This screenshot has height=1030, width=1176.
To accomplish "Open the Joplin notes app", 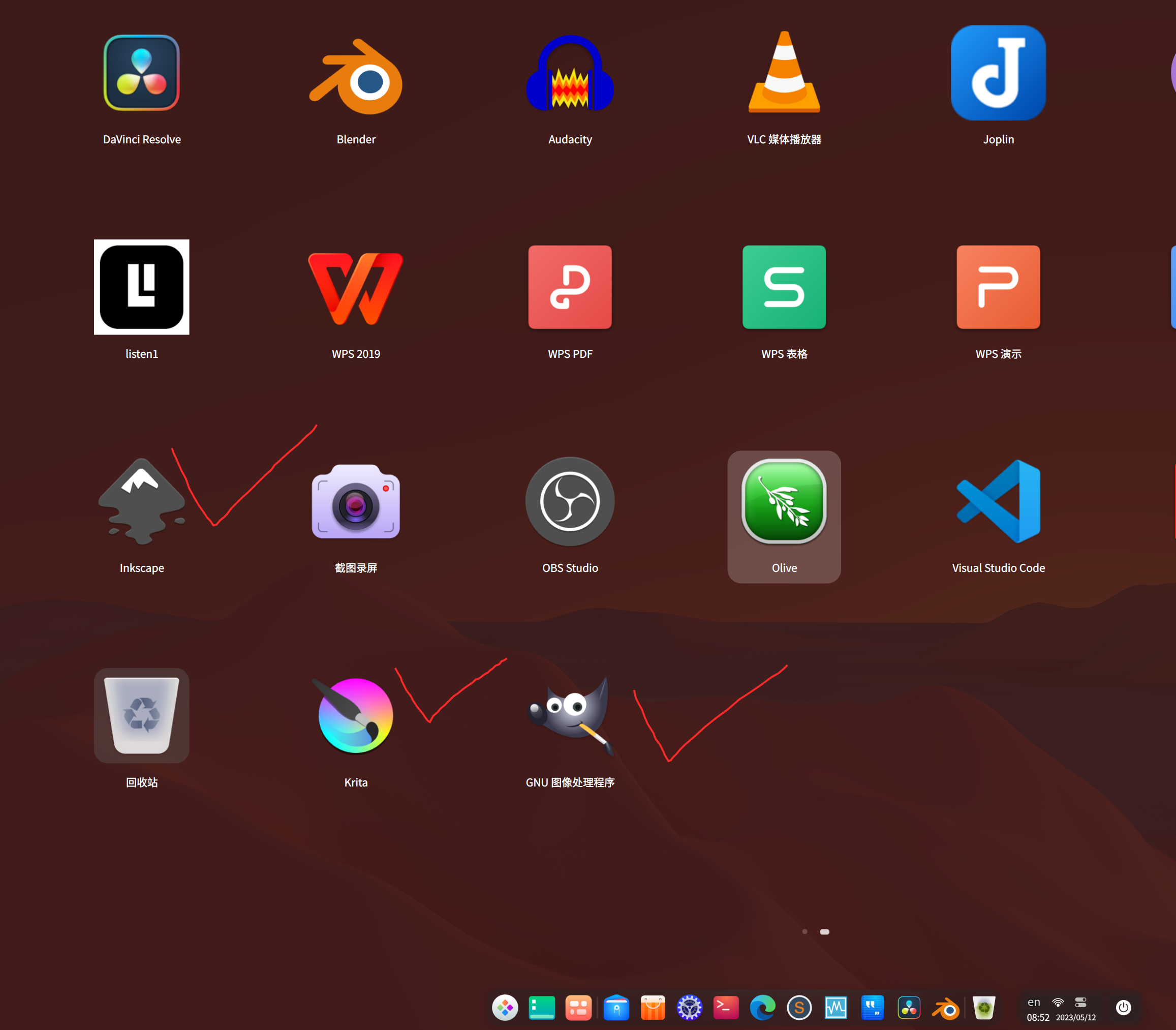I will coord(998,74).
